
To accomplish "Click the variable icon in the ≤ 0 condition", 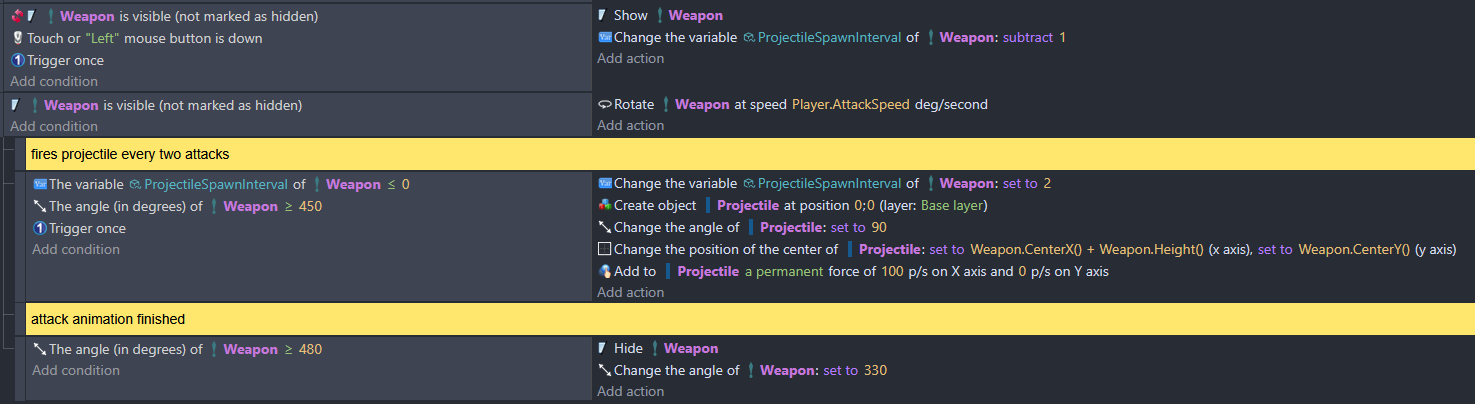I will [x=39, y=185].
